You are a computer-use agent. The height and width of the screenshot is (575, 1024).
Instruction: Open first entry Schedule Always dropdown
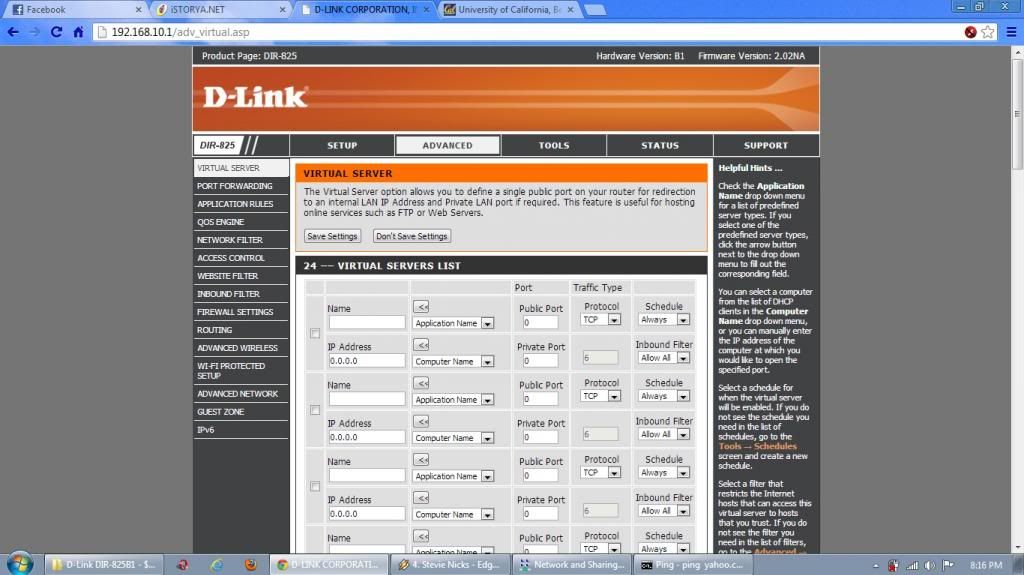point(664,320)
